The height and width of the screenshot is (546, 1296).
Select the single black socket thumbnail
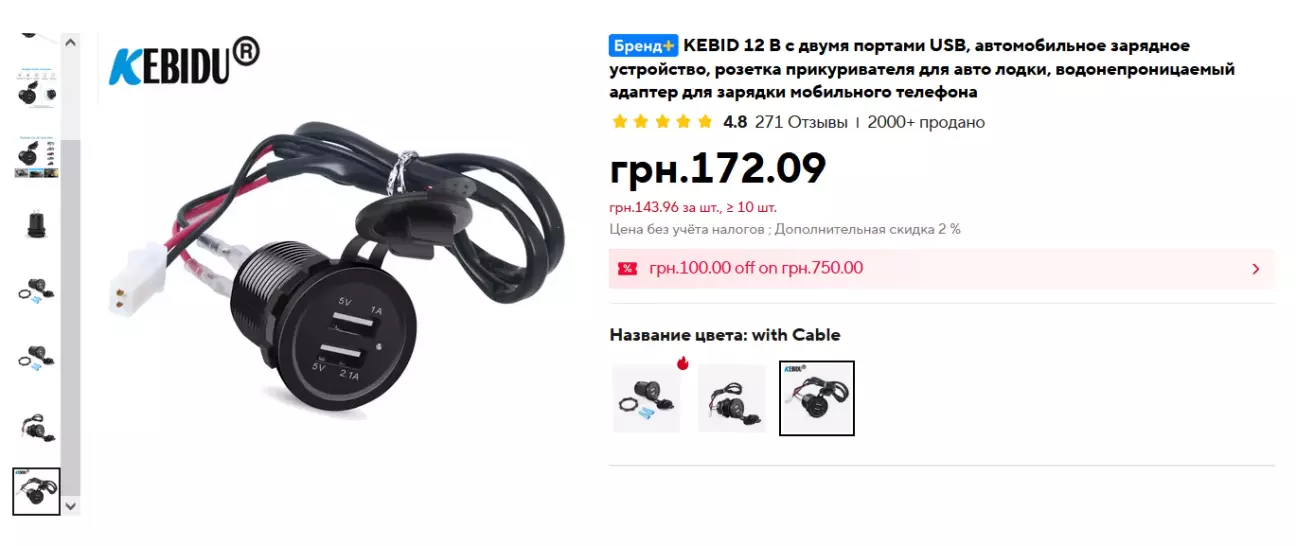click(36, 225)
